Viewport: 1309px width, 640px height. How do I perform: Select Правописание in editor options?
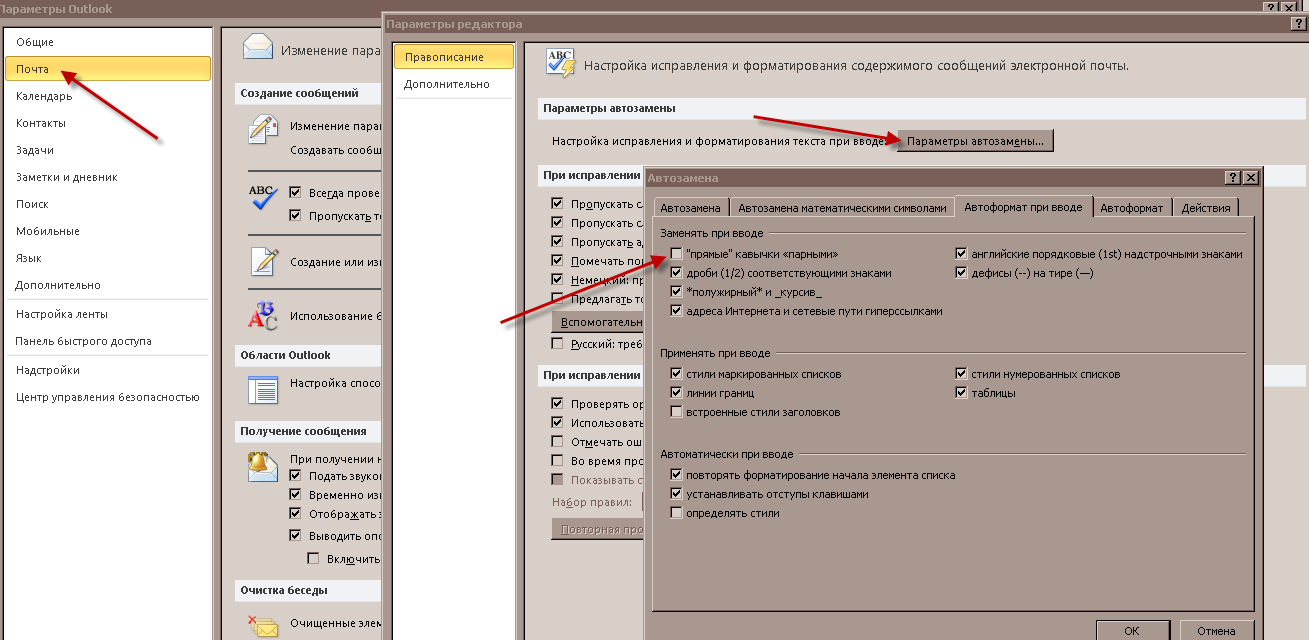(453, 57)
